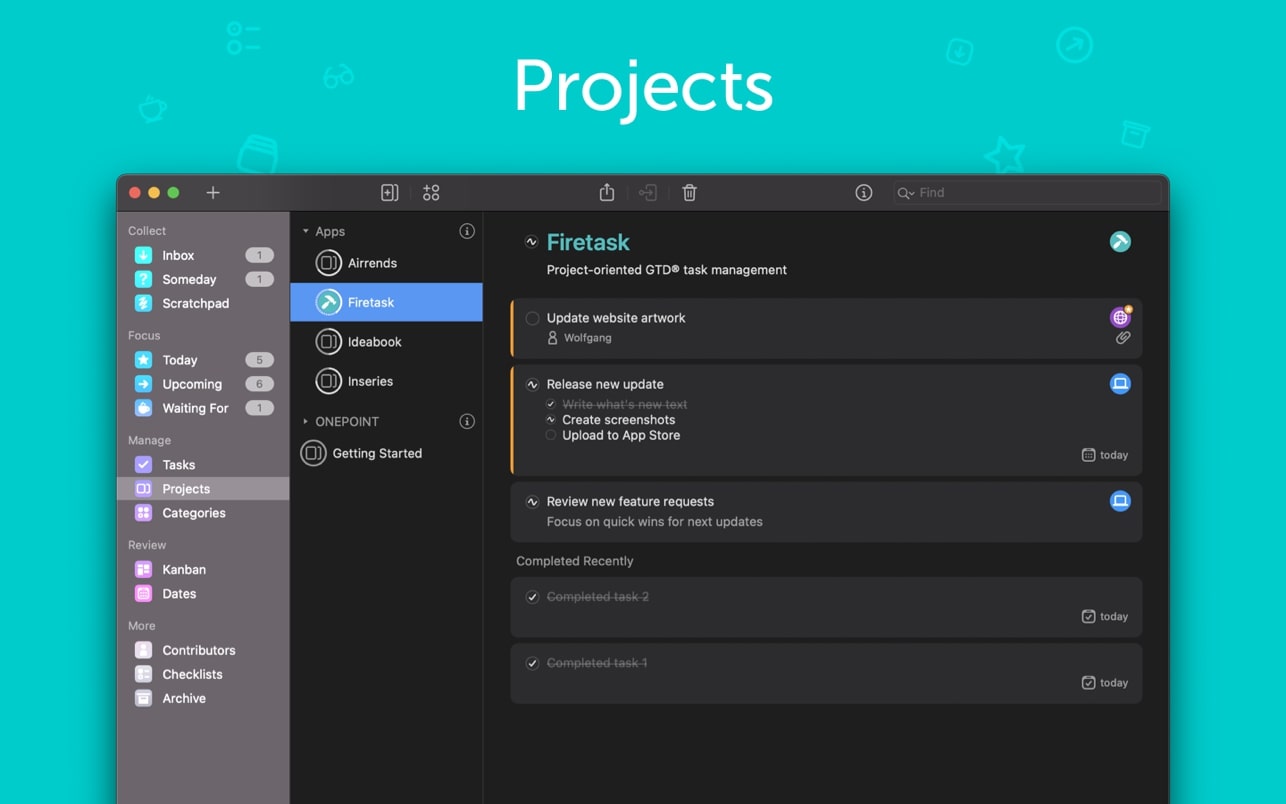Select the Ideabook project
Viewport: 1286px width, 804px height.
point(374,342)
